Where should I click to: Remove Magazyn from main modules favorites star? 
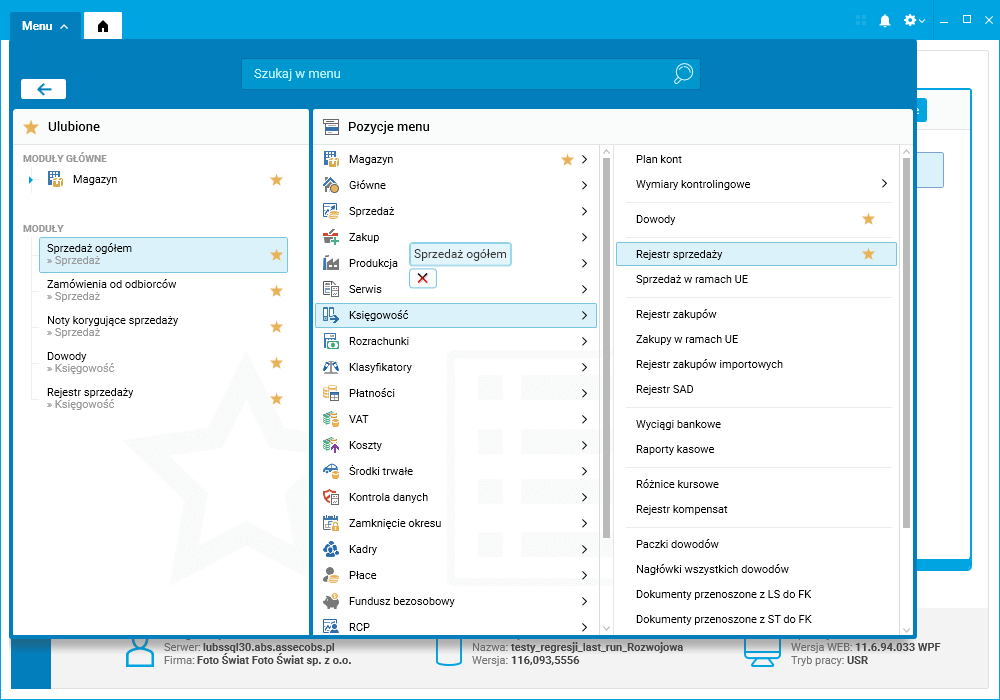coord(276,180)
